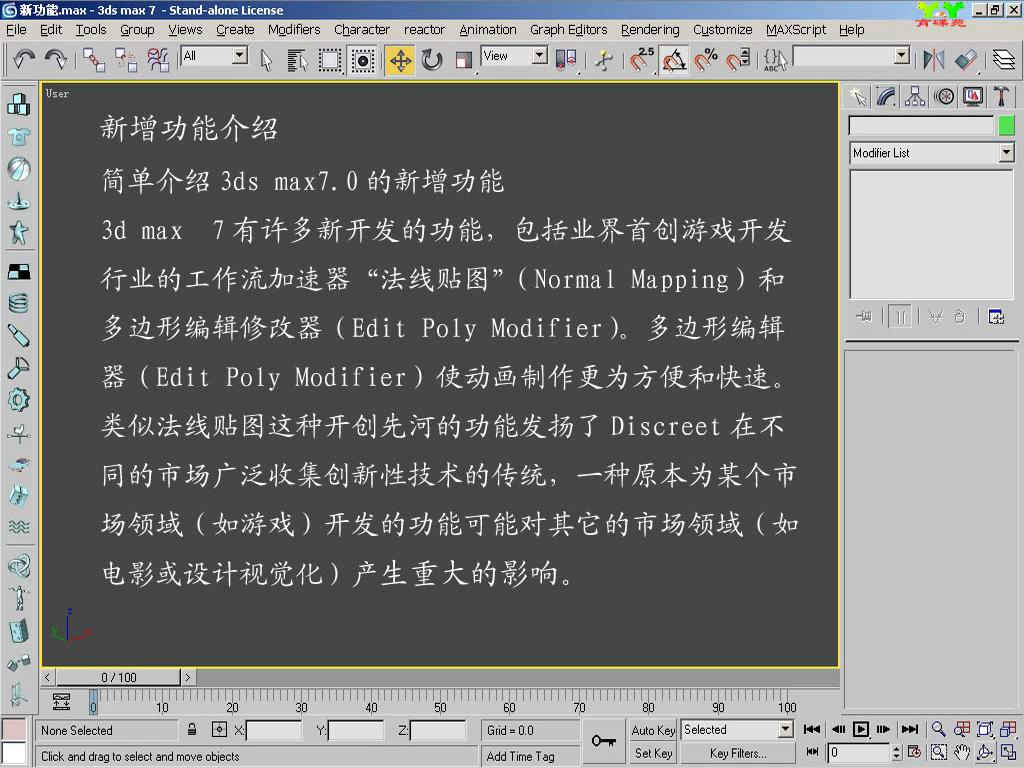Open the Select by Name tool
The height and width of the screenshot is (768, 1024).
coord(298,60)
